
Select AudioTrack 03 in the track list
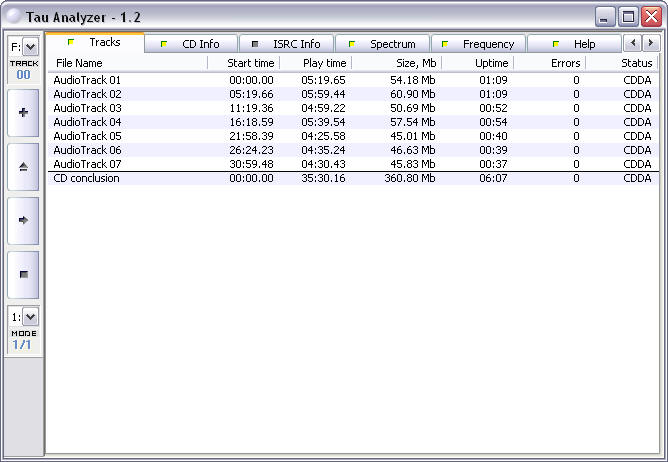(x=87, y=108)
